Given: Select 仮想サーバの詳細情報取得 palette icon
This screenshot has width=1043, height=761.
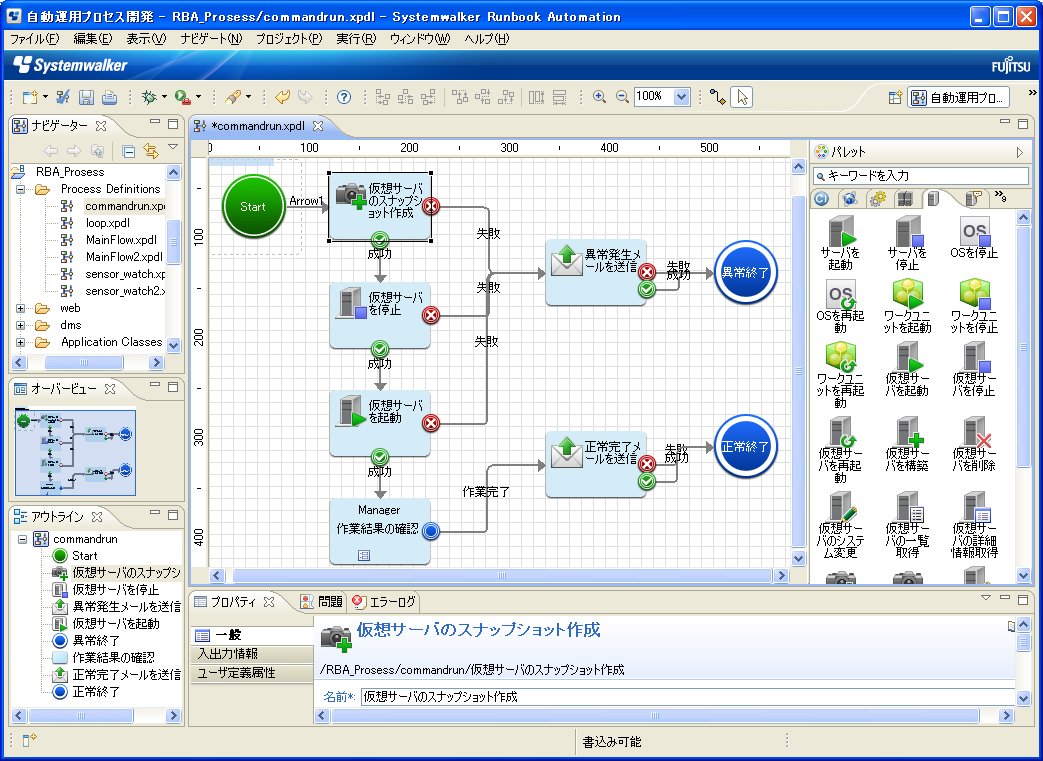Looking at the screenshot, I should [974, 526].
